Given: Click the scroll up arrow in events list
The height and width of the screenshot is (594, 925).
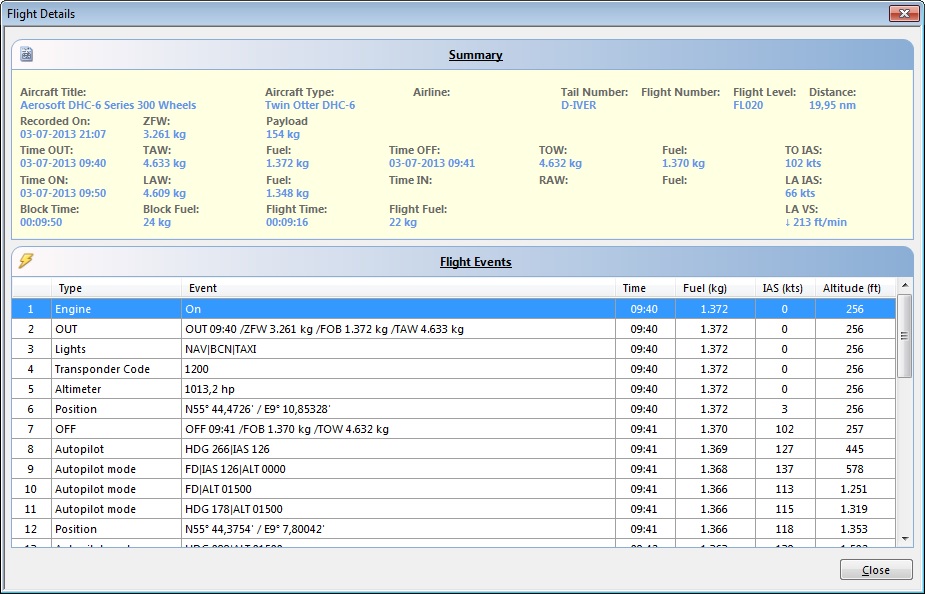Looking at the screenshot, I should [x=904, y=285].
